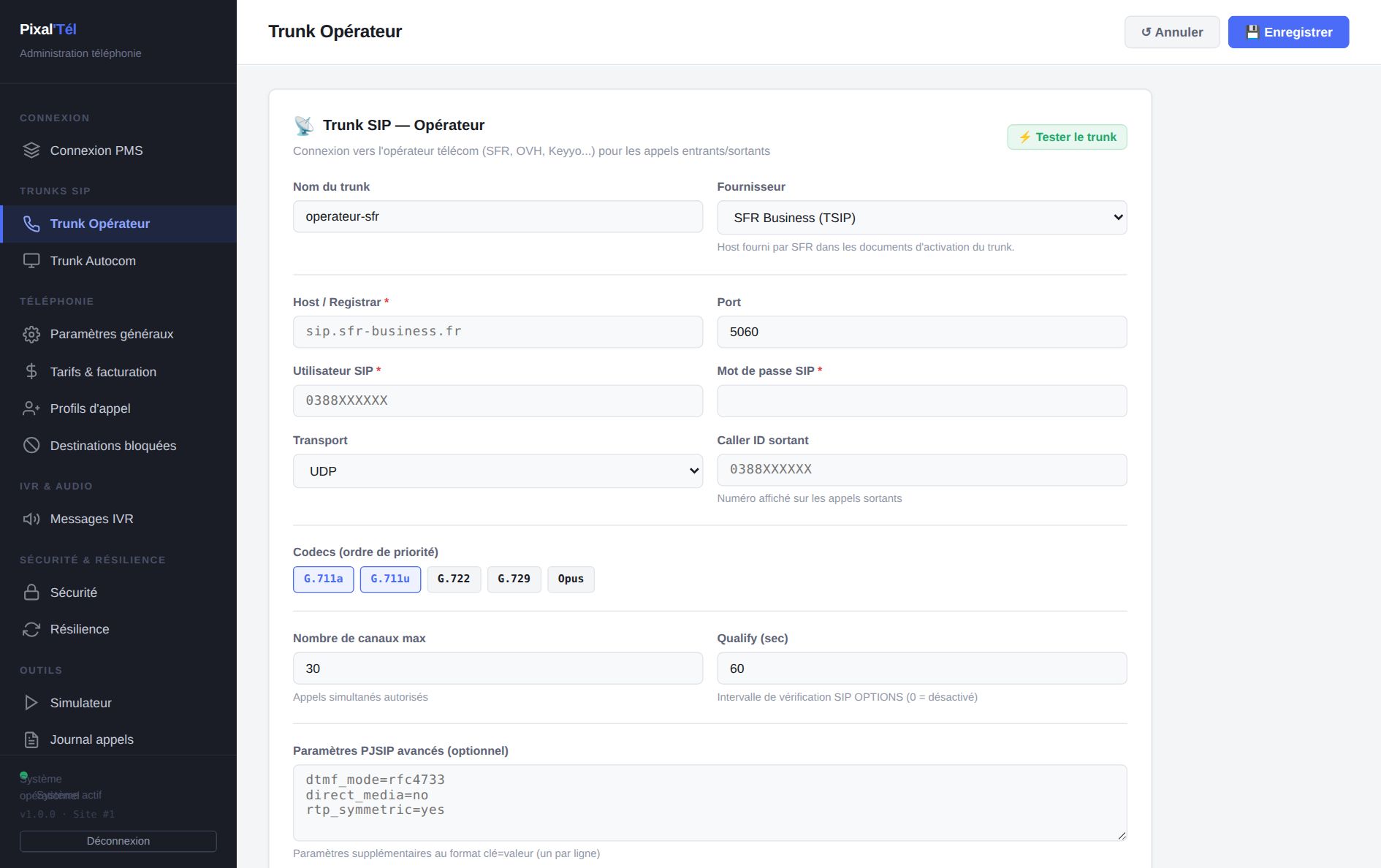The width and height of the screenshot is (1381, 868).
Task: Click the Sécurité padlock icon
Action: 31,593
